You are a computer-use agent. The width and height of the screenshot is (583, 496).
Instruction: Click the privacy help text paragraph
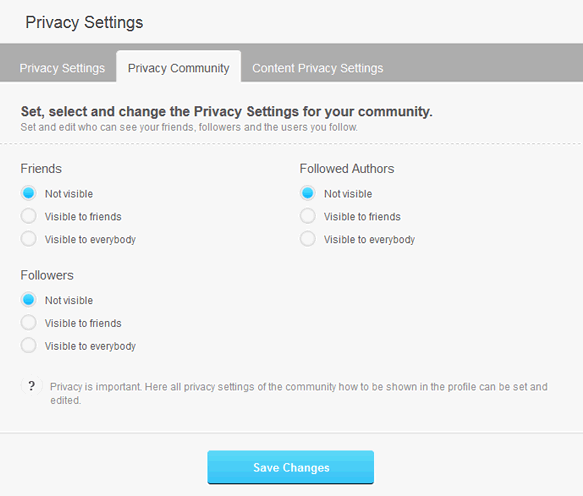[299, 393]
